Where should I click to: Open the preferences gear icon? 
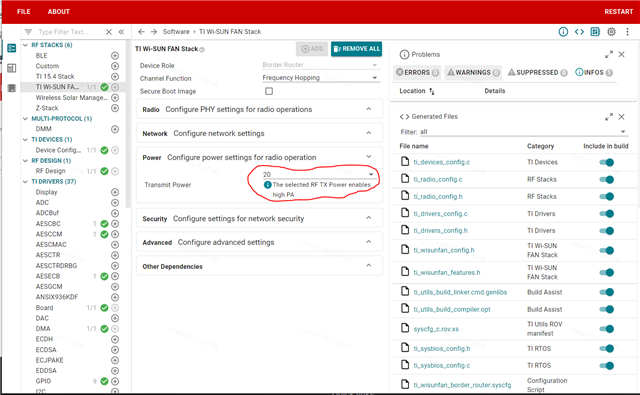point(611,32)
